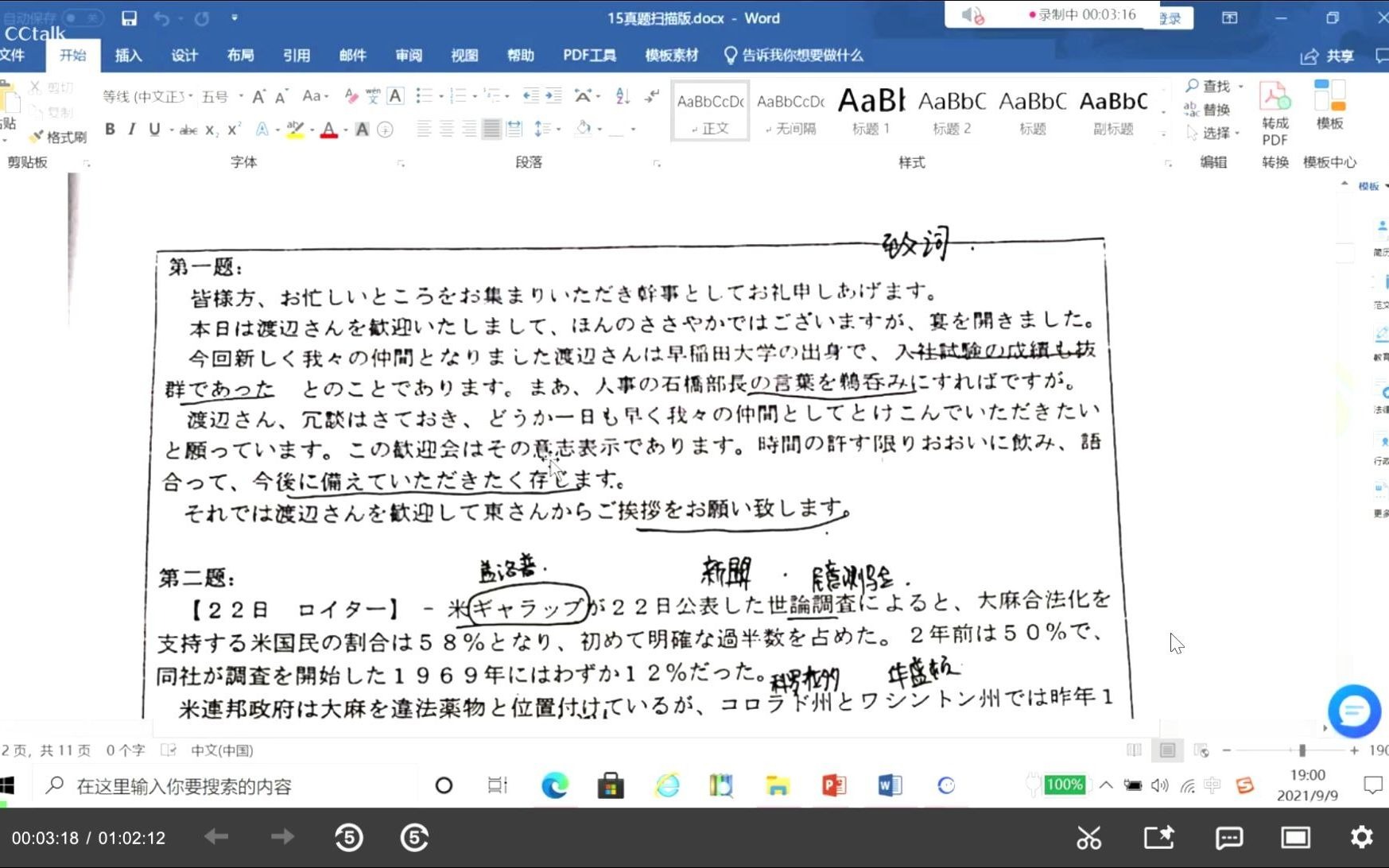Click the decrease font size icon
This screenshot has height=868, width=1389.
point(281,96)
